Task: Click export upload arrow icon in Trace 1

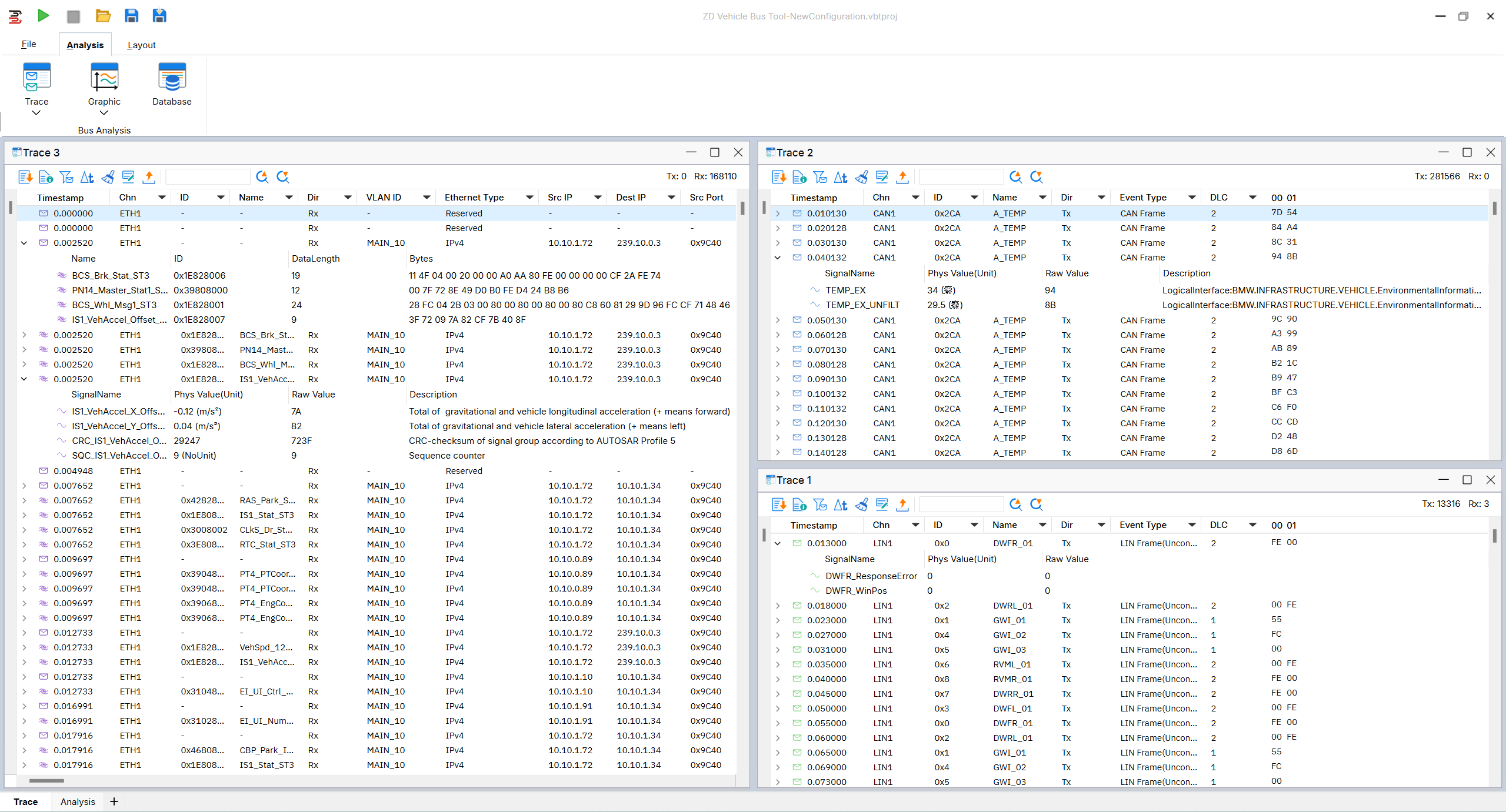Action: click(x=902, y=504)
